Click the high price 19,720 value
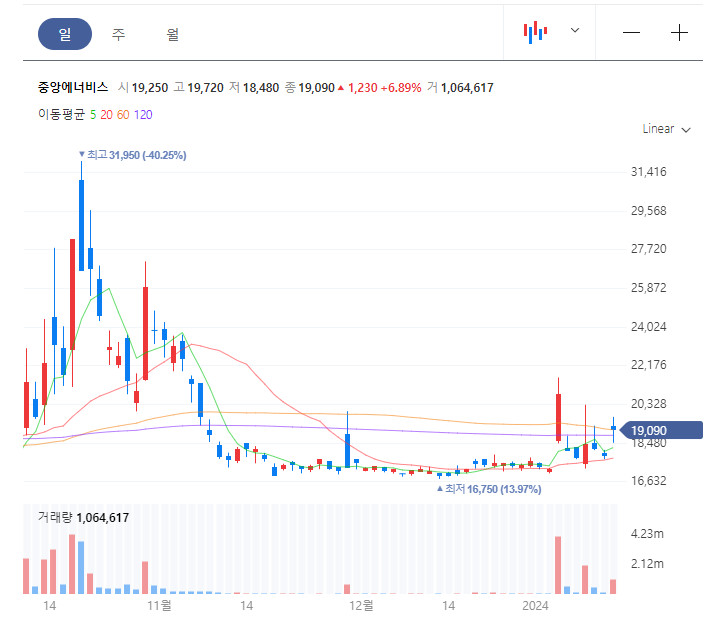The width and height of the screenshot is (717, 628). [x=205, y=88]
